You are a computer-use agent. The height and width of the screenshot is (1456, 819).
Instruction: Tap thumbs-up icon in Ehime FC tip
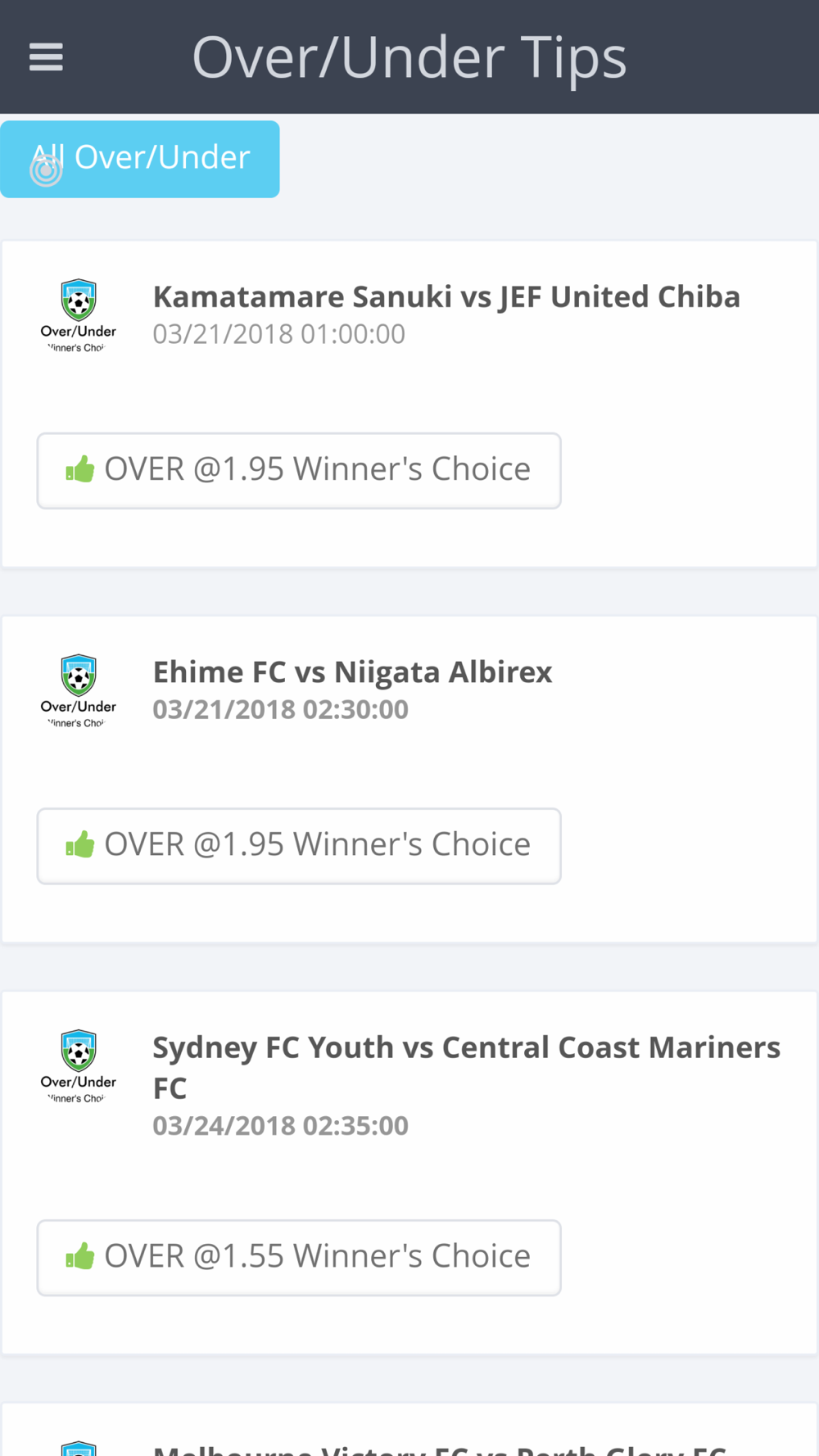pyautogui.click(x=80, y=844)
